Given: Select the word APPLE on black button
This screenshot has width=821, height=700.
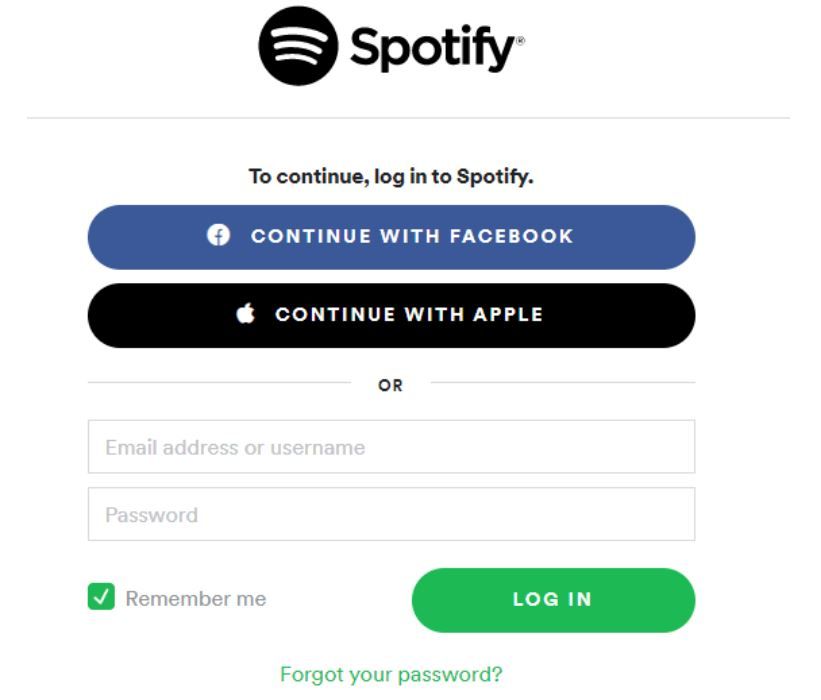Looking at the screenshot, I should [508, 314].
